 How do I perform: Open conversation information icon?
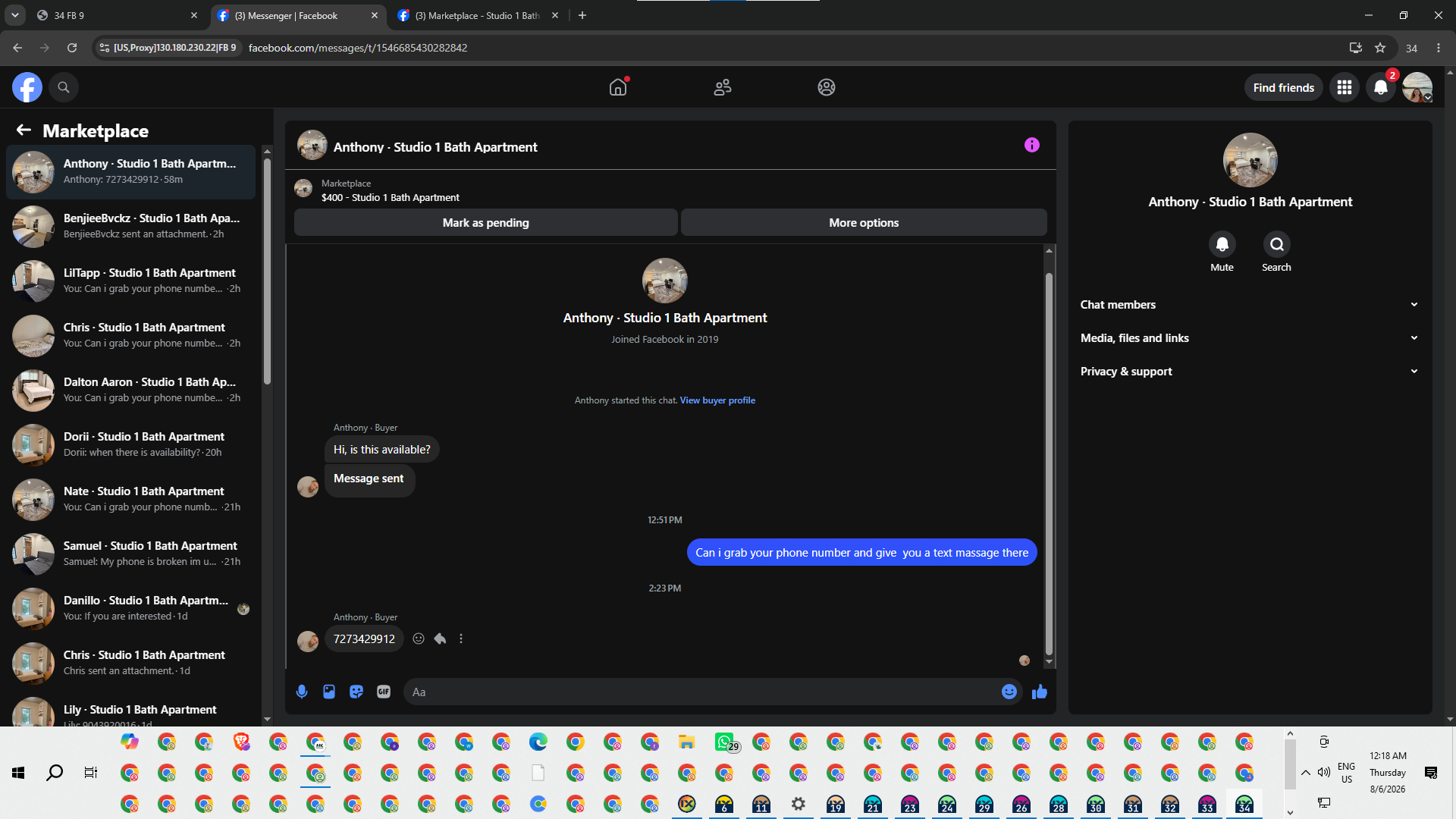[x=1032, y=145]
